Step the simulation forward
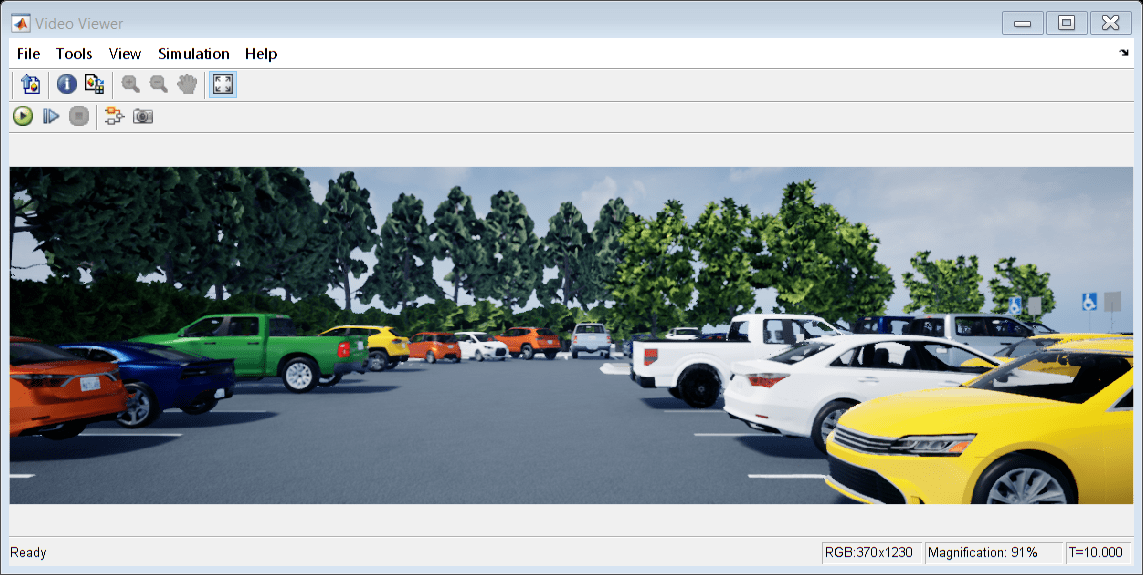The image size is (1143, 575). point(50,117)
